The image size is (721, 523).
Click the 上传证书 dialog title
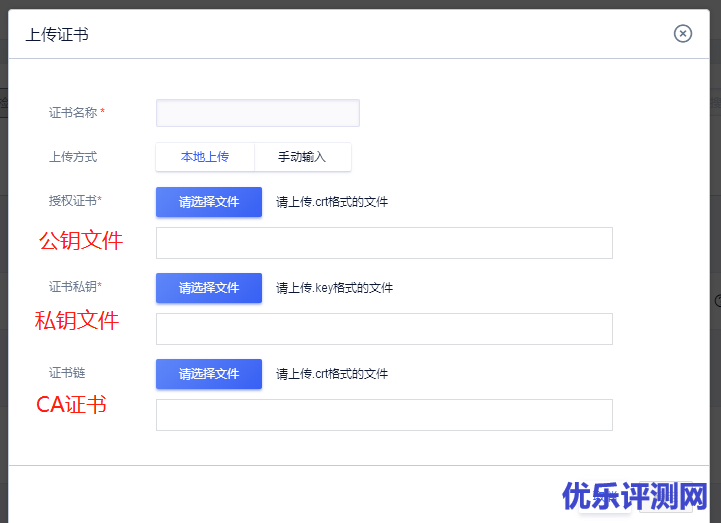click(57, 35)
